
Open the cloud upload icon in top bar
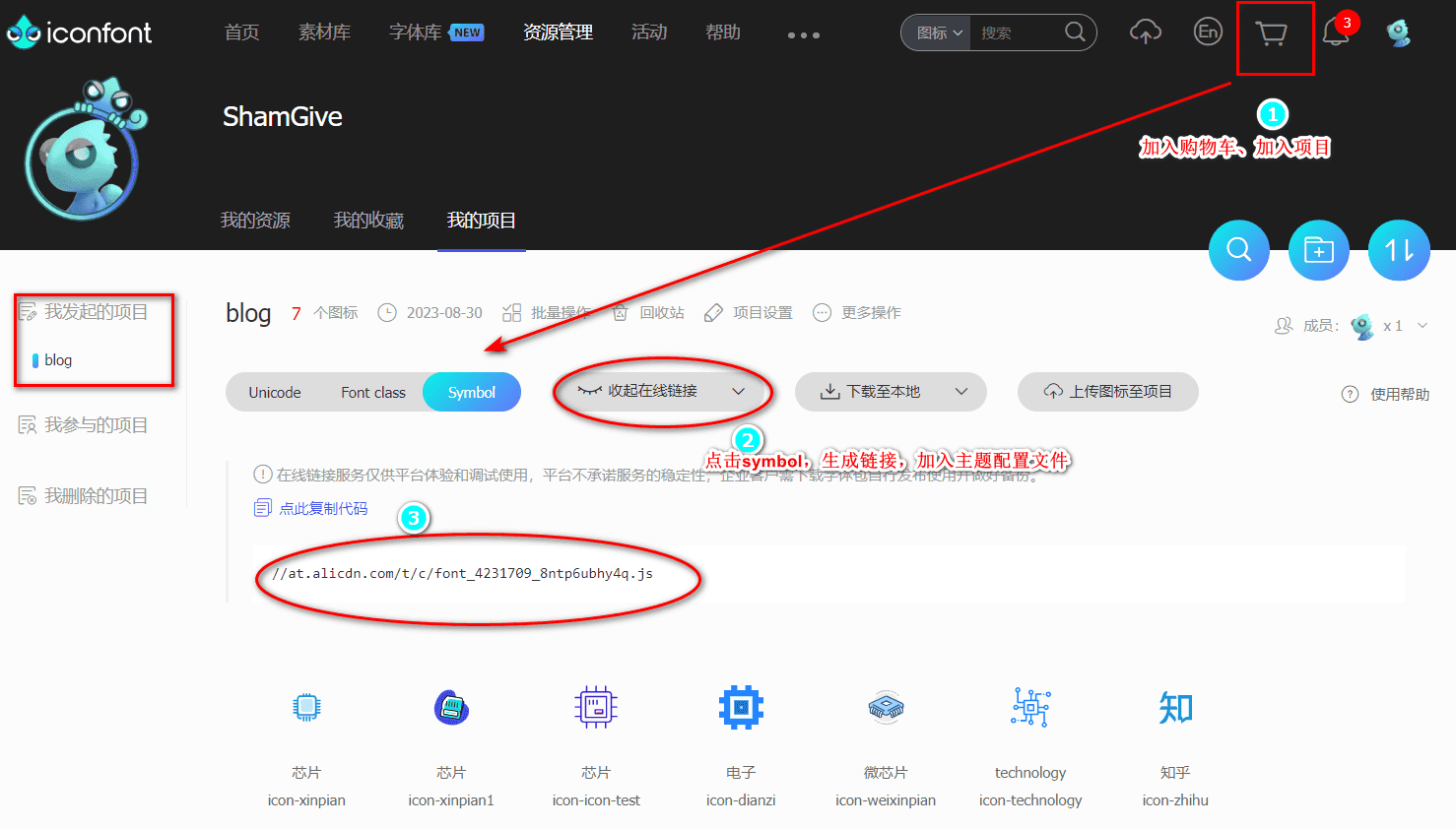(x=1145, y=32)
